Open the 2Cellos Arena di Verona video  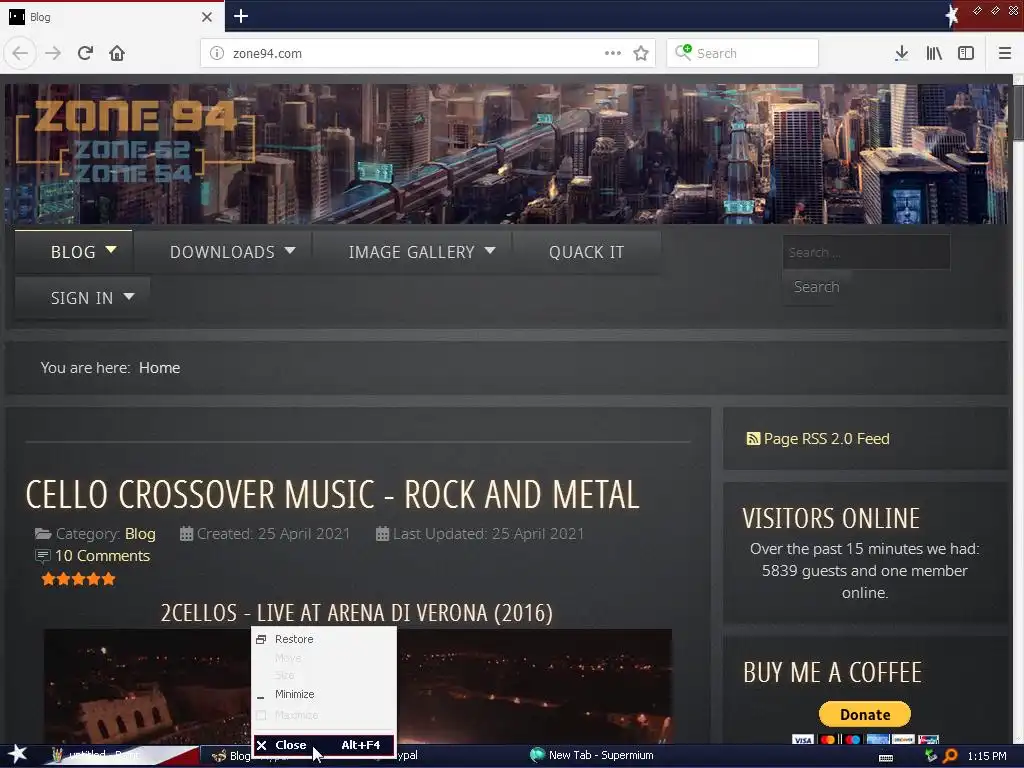357,686
